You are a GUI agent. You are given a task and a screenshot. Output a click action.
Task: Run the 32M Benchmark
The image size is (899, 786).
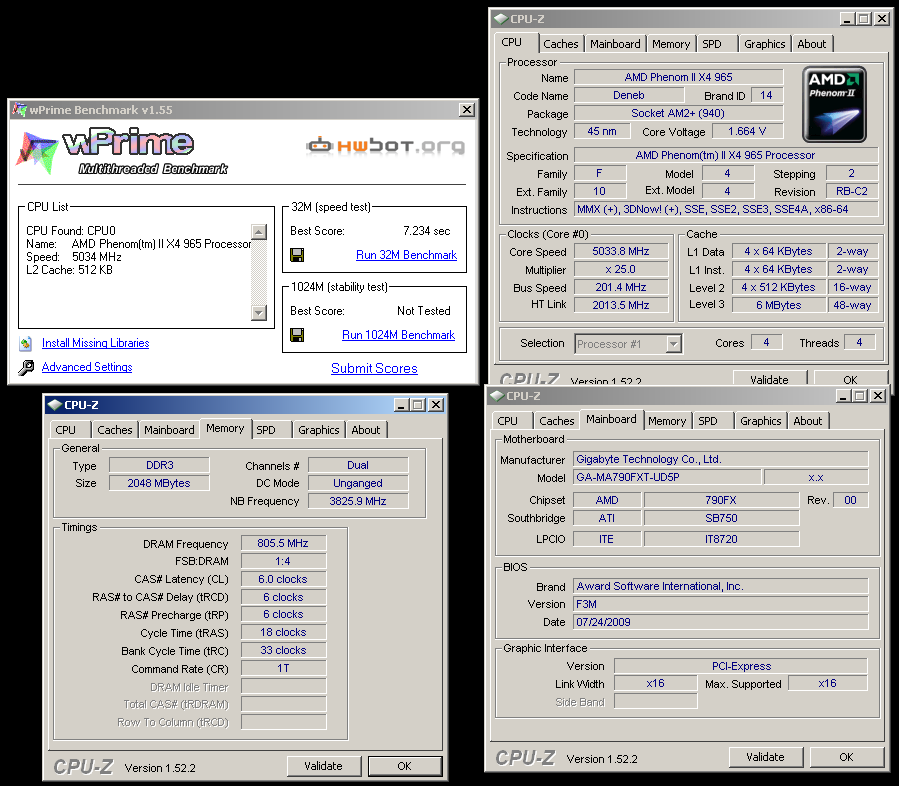pos(406,255)
